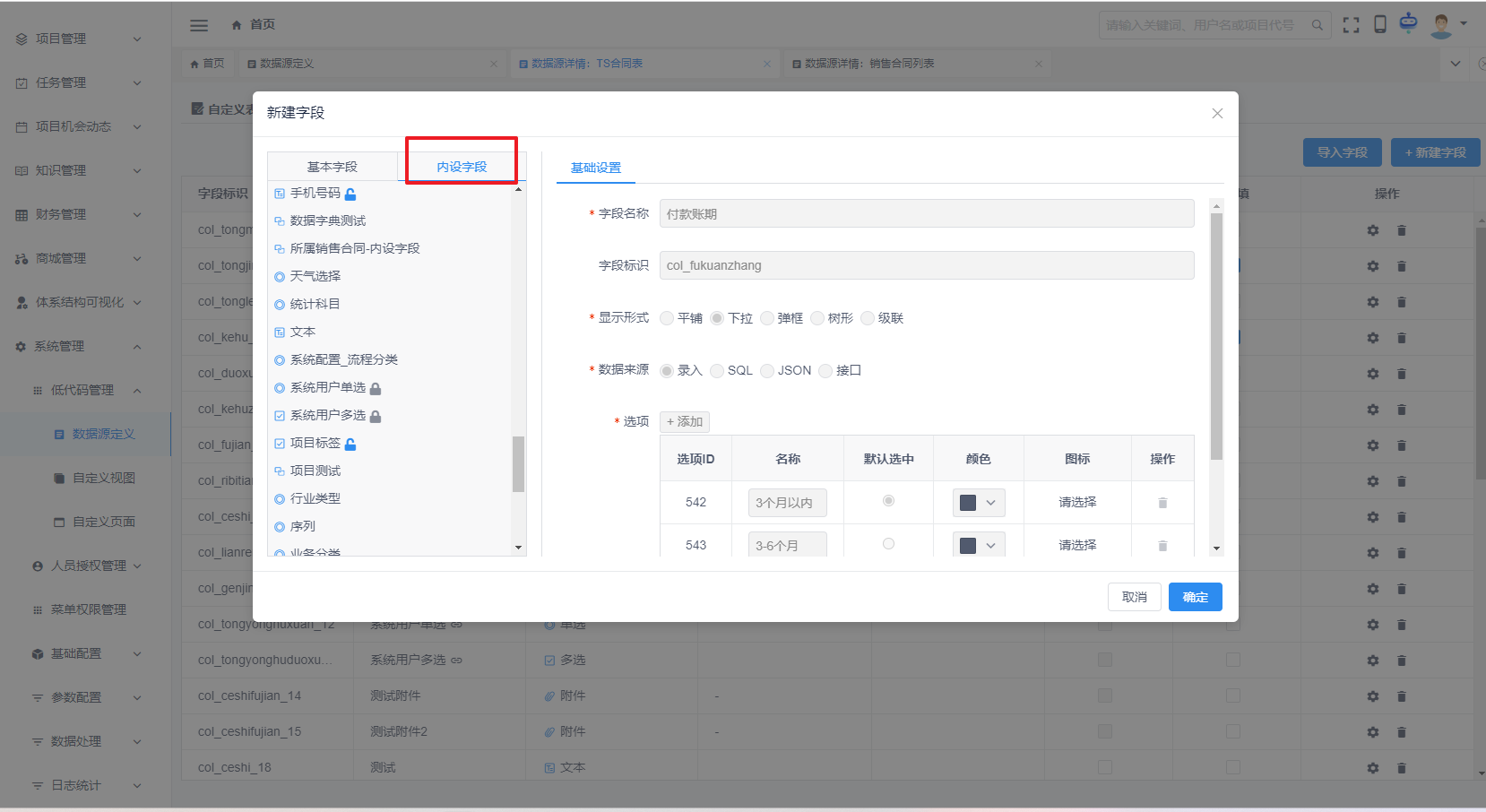Close the TS合同表 page tab

click(x=766, y=64)
